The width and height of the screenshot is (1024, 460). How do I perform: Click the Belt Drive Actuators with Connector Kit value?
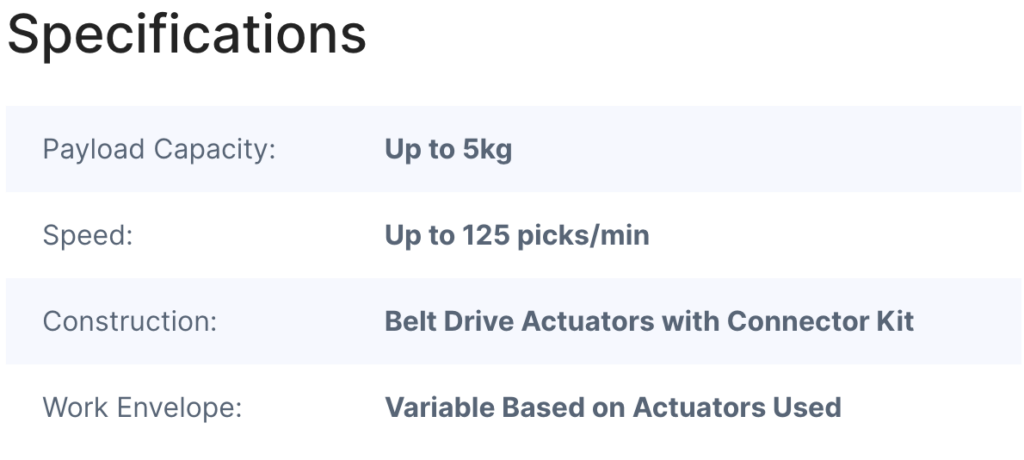pyautogui.click(x=649, y=321)
